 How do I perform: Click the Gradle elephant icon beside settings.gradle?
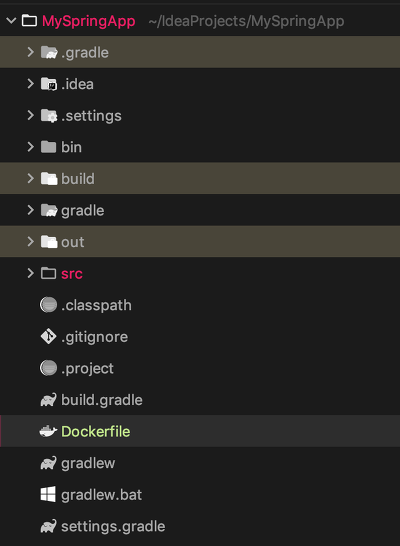(48, 526)
